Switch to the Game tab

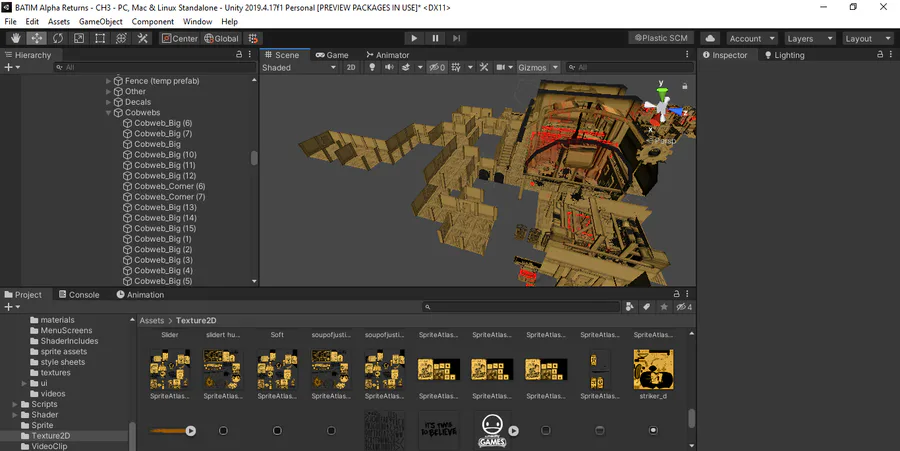332,55
